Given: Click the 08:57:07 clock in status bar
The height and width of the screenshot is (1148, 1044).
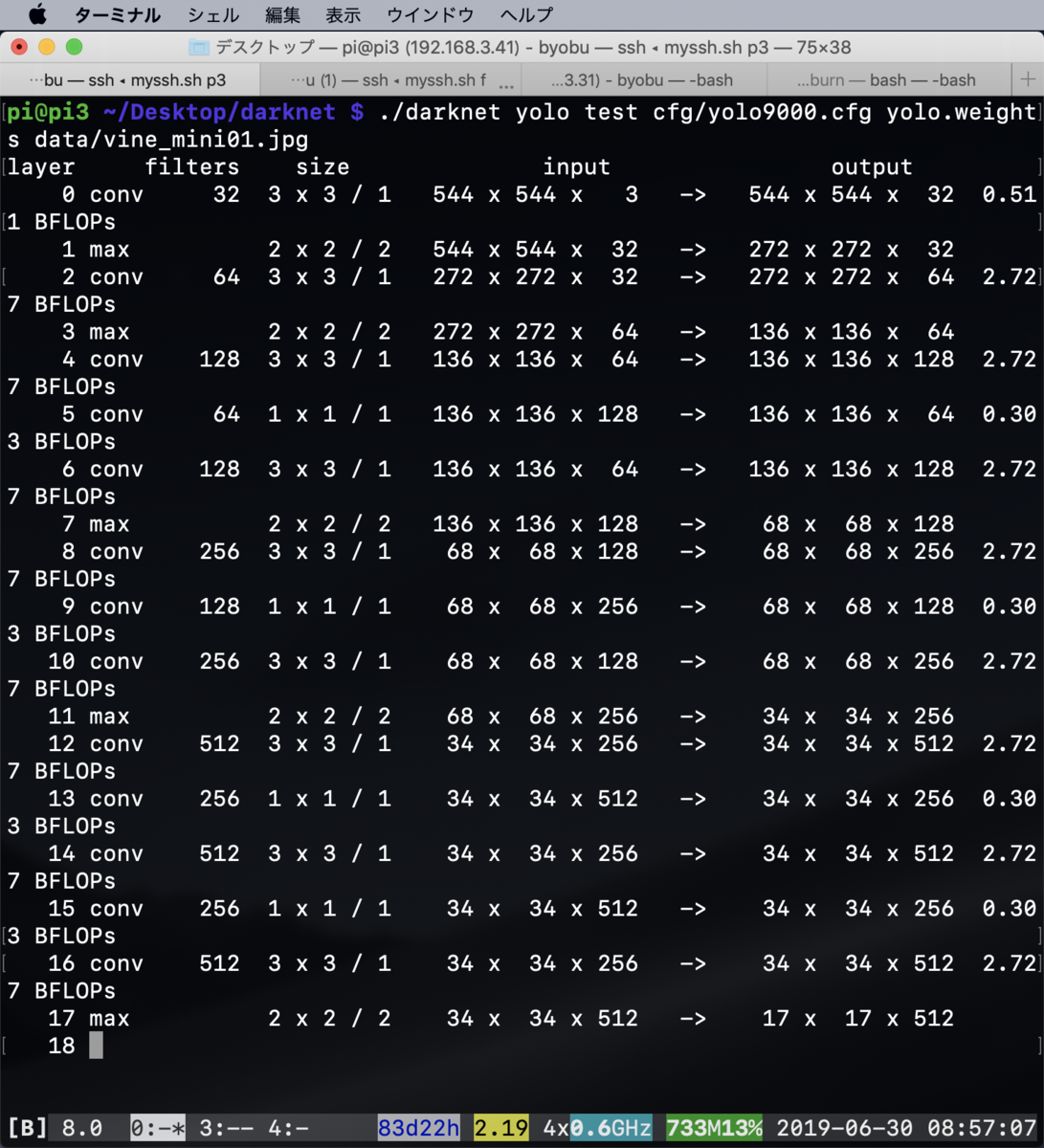Looking at the screenshot, I should 982,1128.
